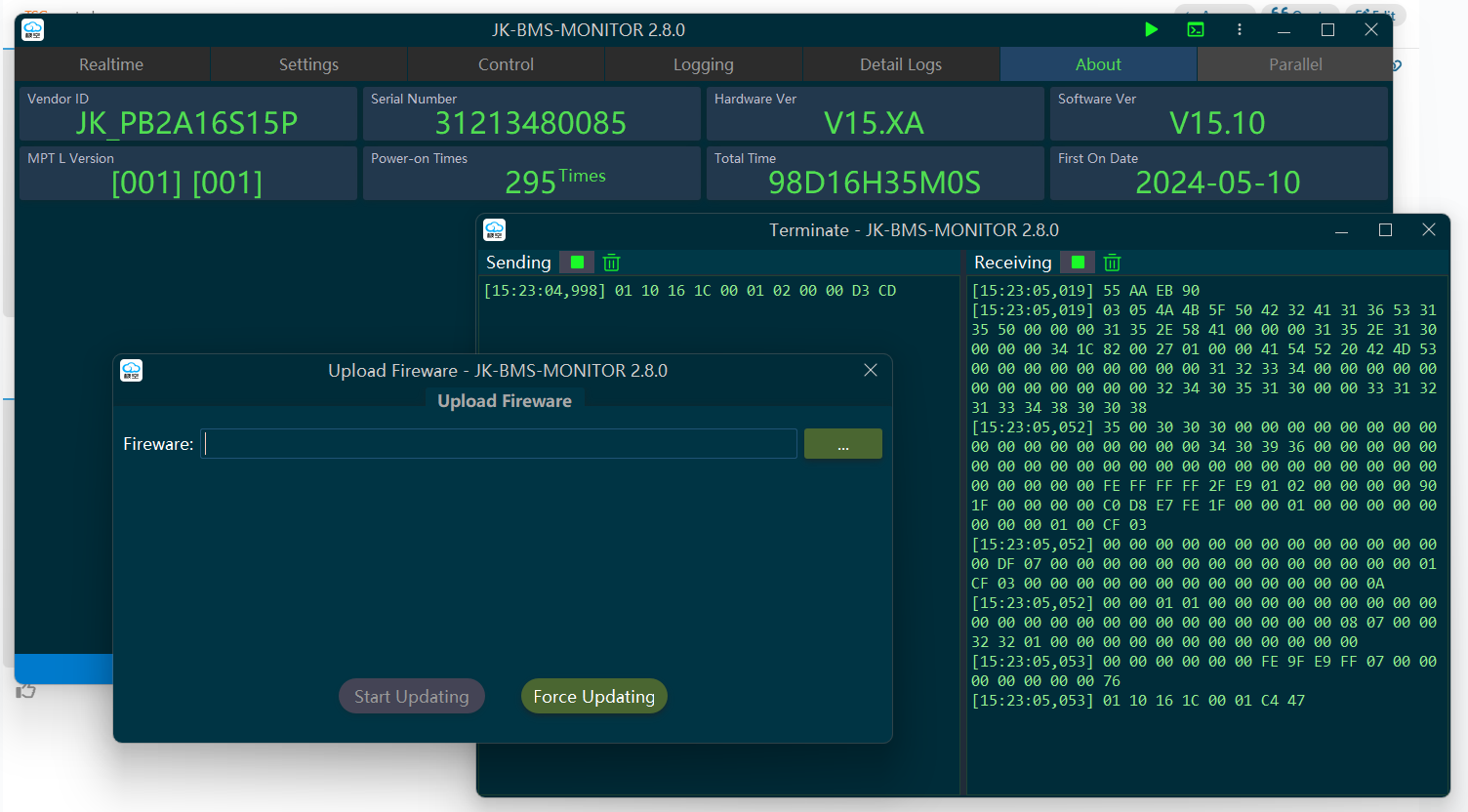Close the Upload Fireware dialog
The width and height of the screenshot is (1468, 812).
(871, 371)
